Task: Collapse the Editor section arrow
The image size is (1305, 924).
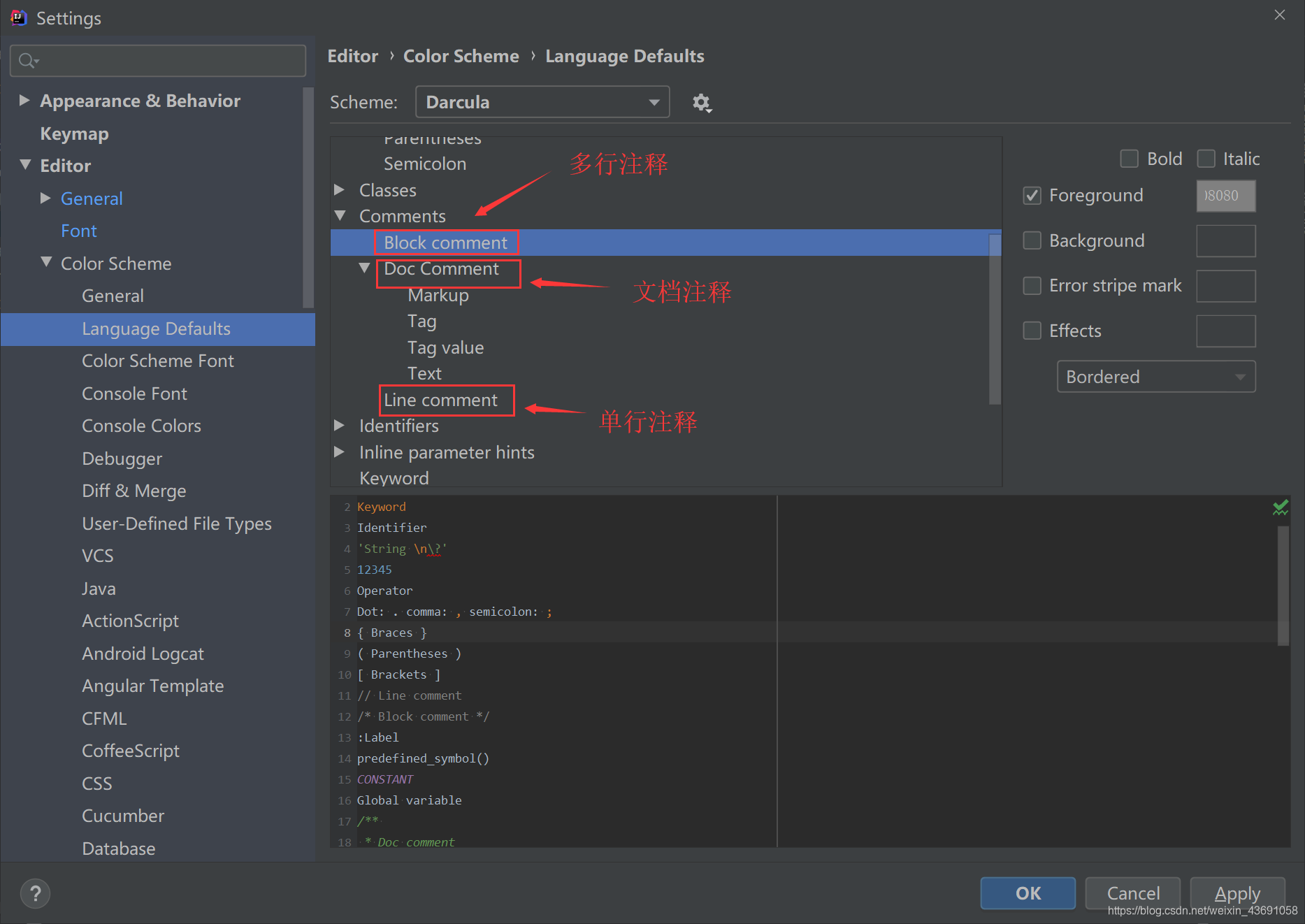Action: 25,165
